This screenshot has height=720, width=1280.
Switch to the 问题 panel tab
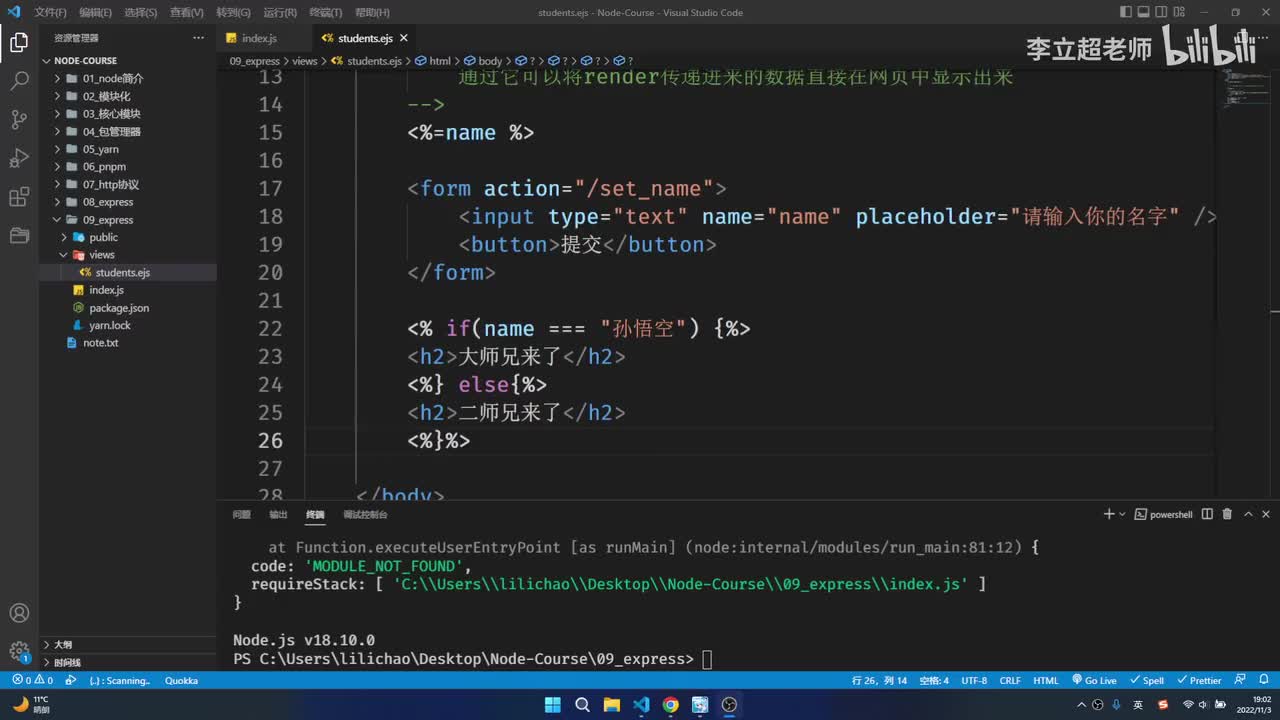[241, 514]
